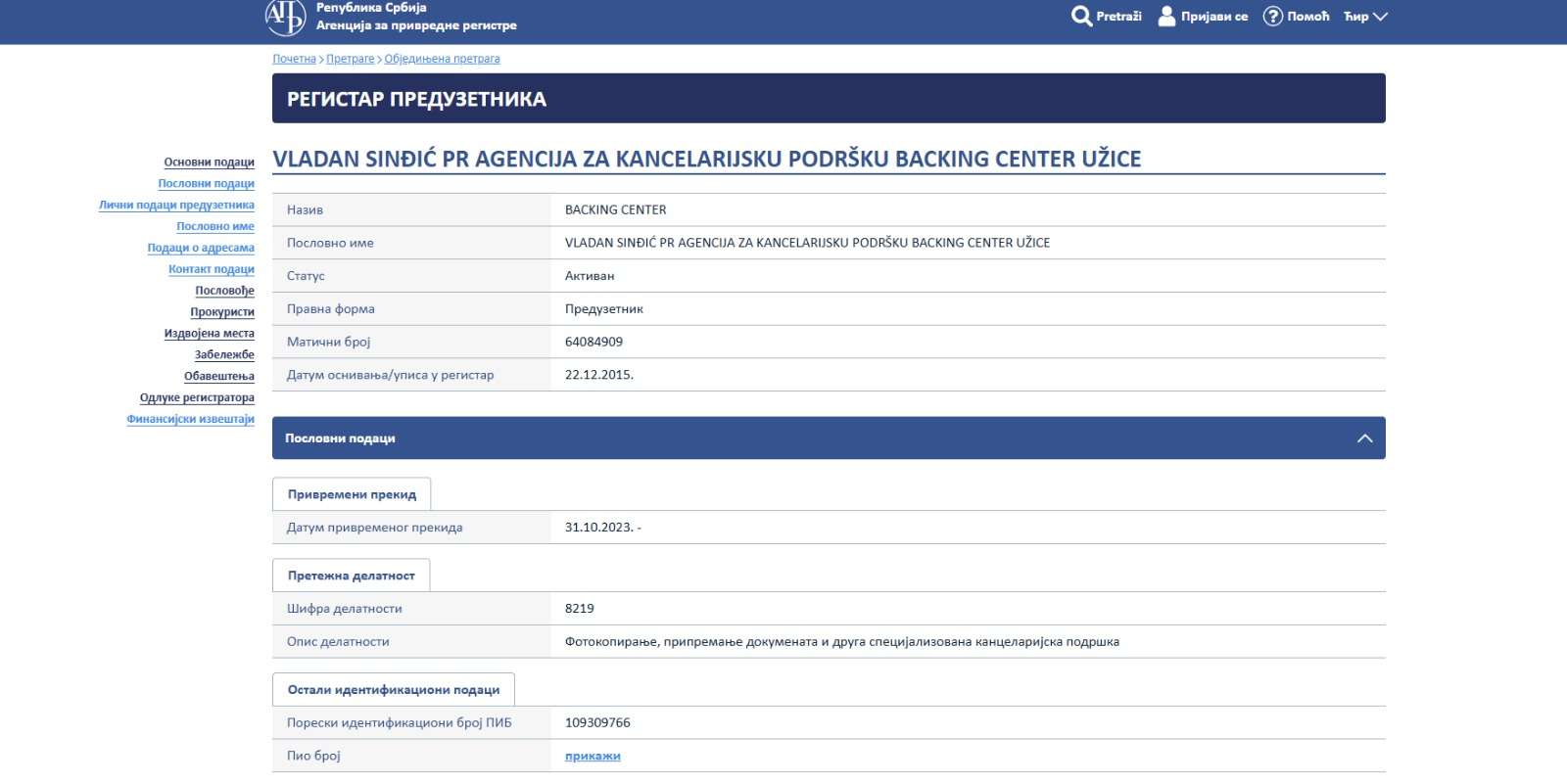Viewport: 1567px width, 784px height.
Task: Open help via question mark icon
Action: [x=1272, y=17]
